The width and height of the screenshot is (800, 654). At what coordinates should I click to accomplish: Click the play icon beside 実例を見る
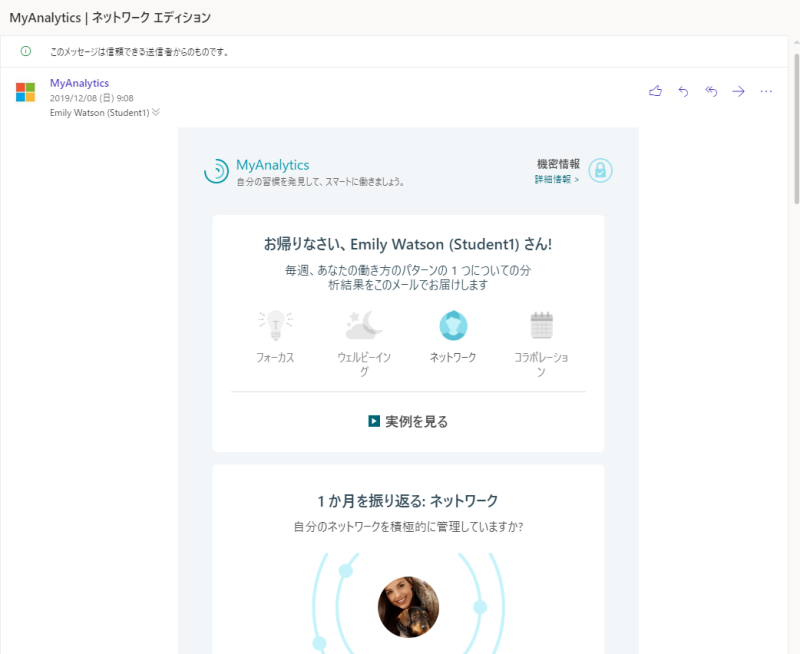click(374, 421)
